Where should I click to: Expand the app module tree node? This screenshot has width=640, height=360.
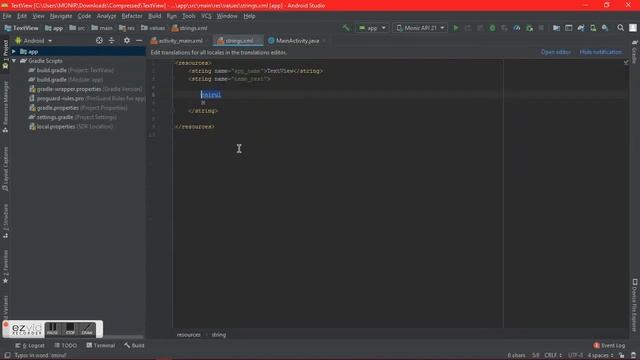[14, 52]
